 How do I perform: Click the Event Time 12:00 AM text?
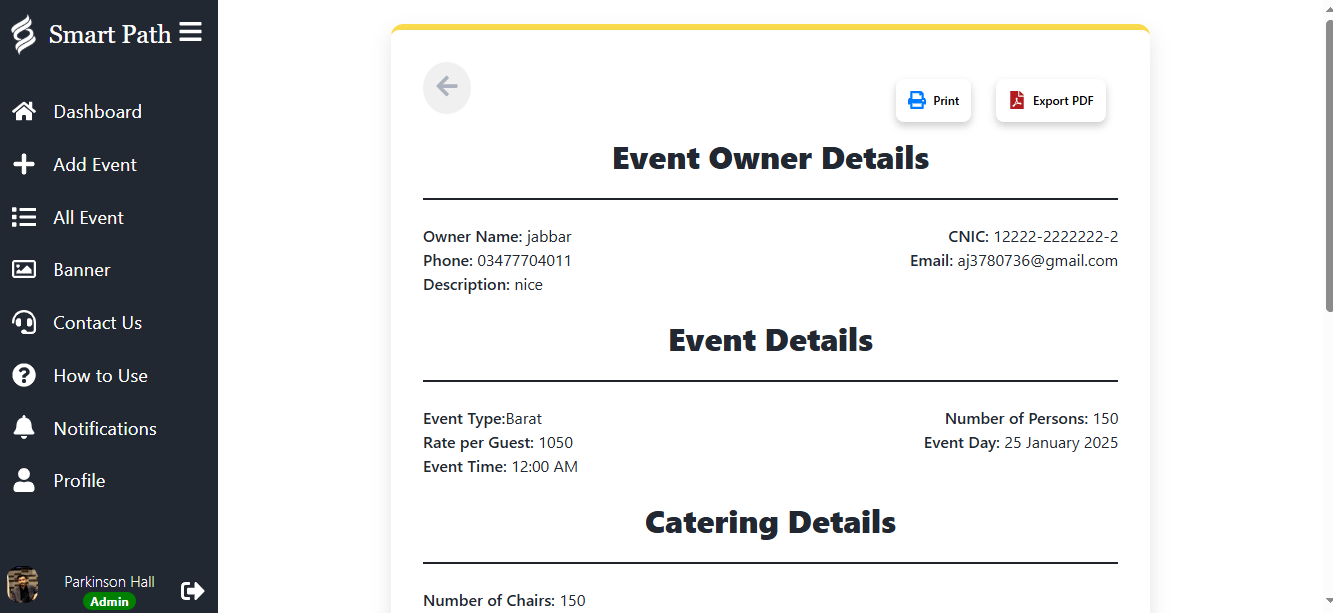coord(500,467)
